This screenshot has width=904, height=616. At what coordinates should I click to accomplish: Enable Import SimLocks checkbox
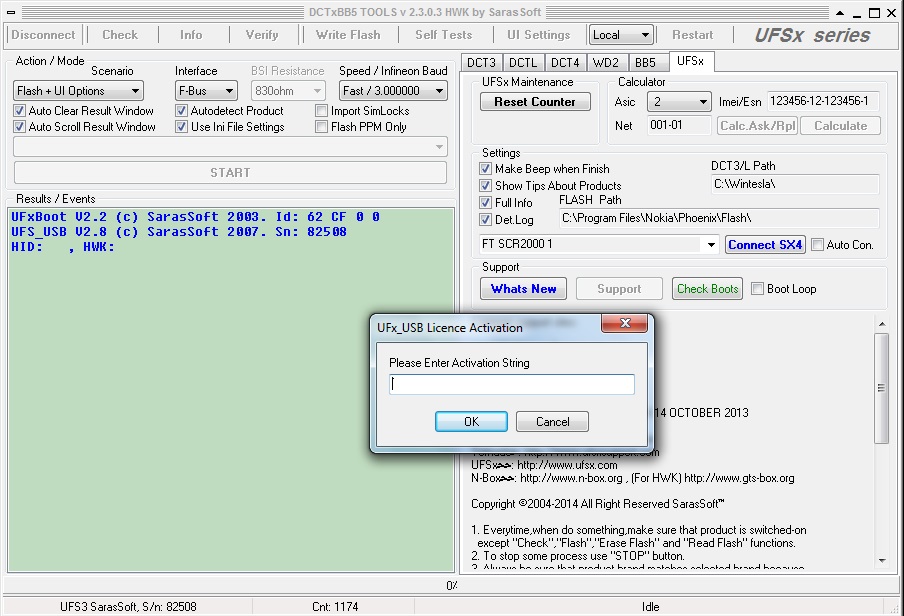pos(322,111)
